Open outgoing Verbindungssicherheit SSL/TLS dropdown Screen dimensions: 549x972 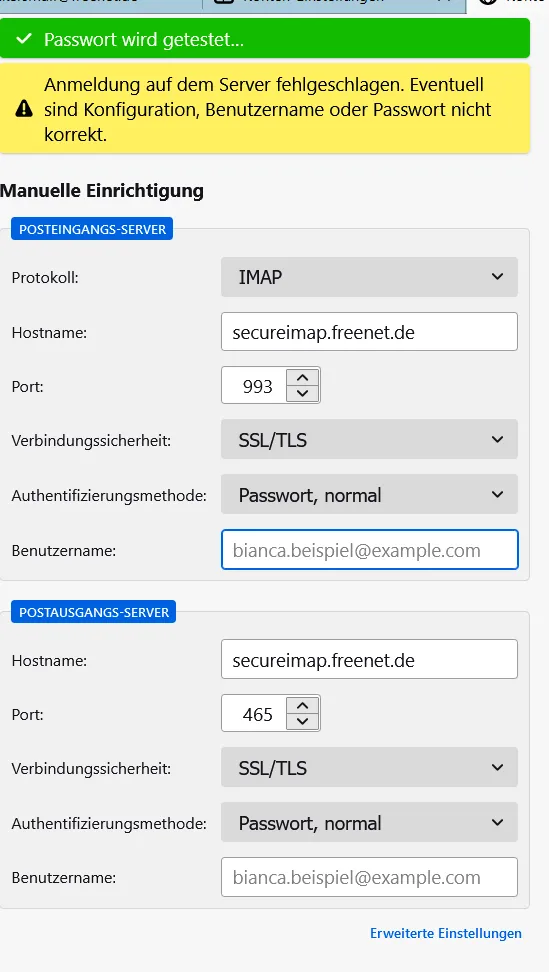point(369,767)
